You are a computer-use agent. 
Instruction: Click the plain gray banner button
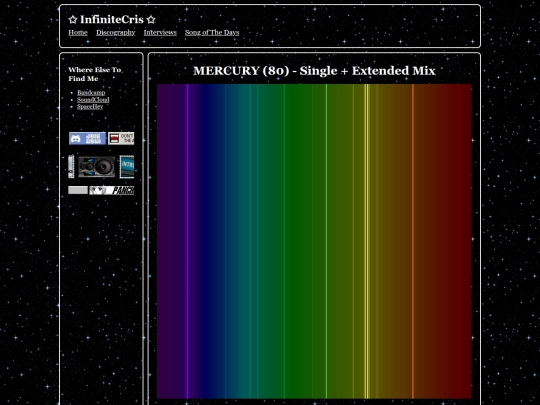78,190
